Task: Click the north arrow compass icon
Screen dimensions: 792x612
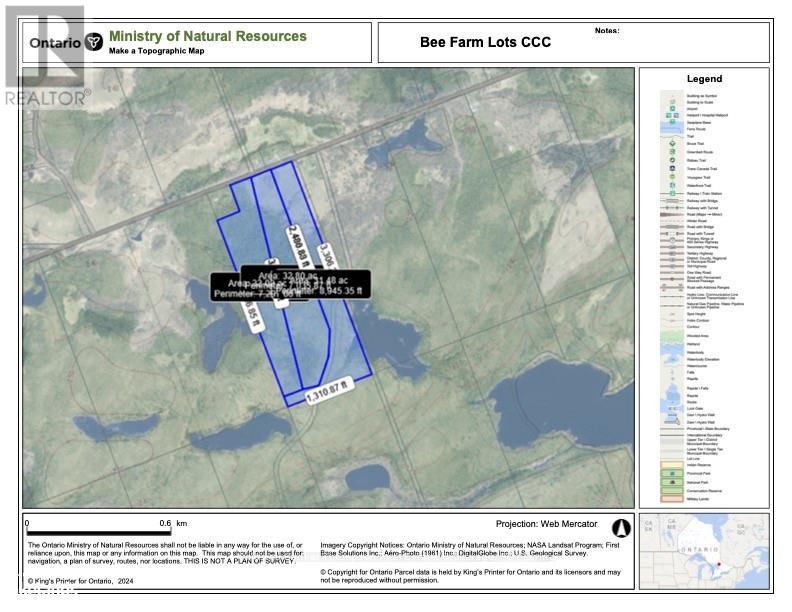Action: pos(618,525)
